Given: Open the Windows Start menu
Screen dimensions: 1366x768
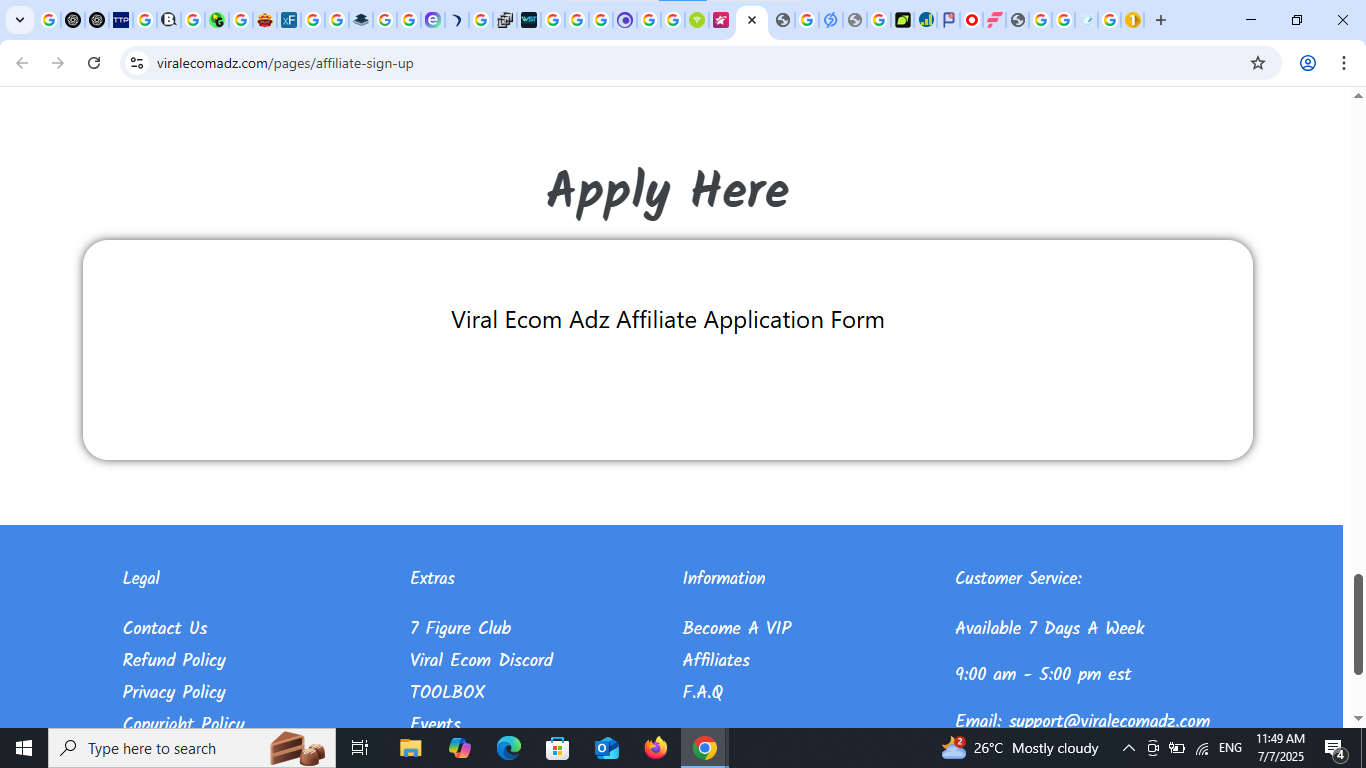Looking at the screenshot, I should 24,748.
